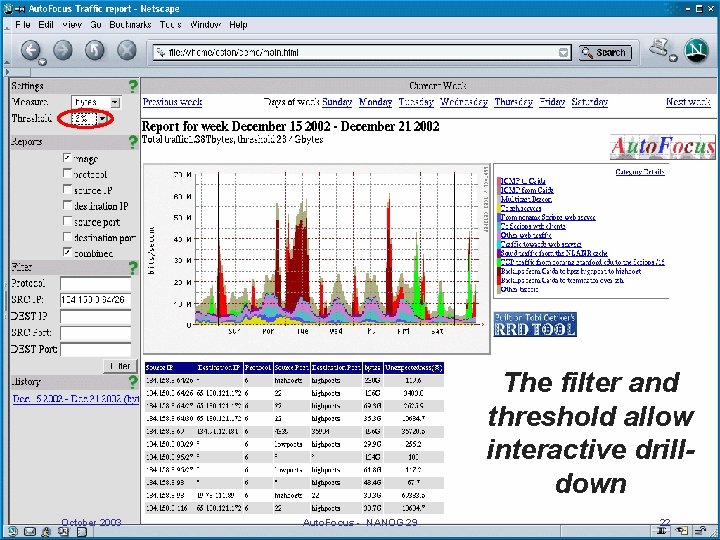Open help via Filter question mark icon
Screen dimensions: 720x540
[x=133, y=267]
